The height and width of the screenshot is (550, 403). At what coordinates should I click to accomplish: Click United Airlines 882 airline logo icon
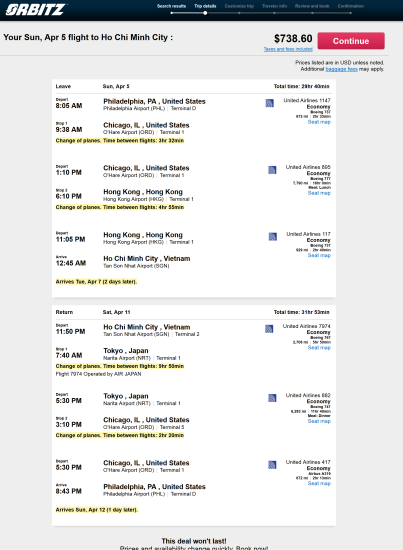coord(272,398)
